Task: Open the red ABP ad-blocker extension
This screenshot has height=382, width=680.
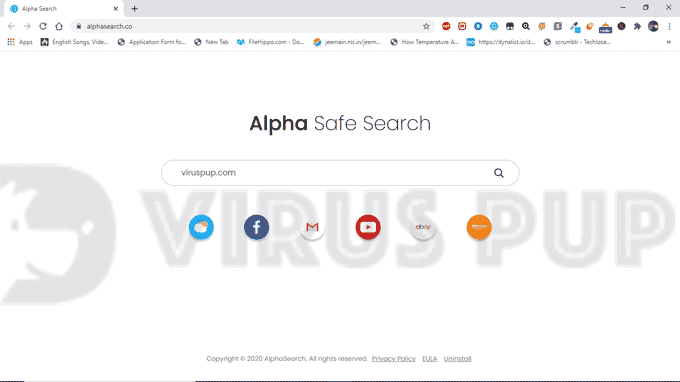Action: point(446,26)
